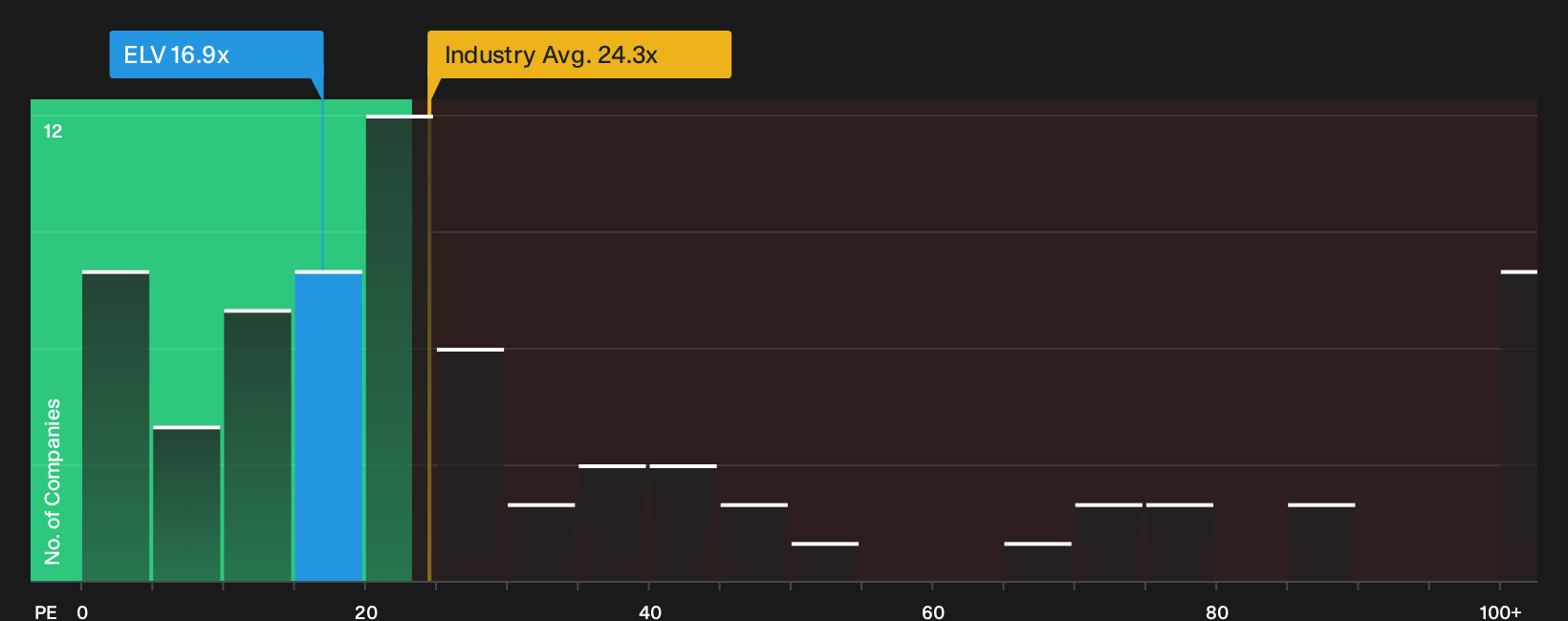Click the x-axis value 40
The width and height of the screenshot is (1568, 621).
pos(650,612)
